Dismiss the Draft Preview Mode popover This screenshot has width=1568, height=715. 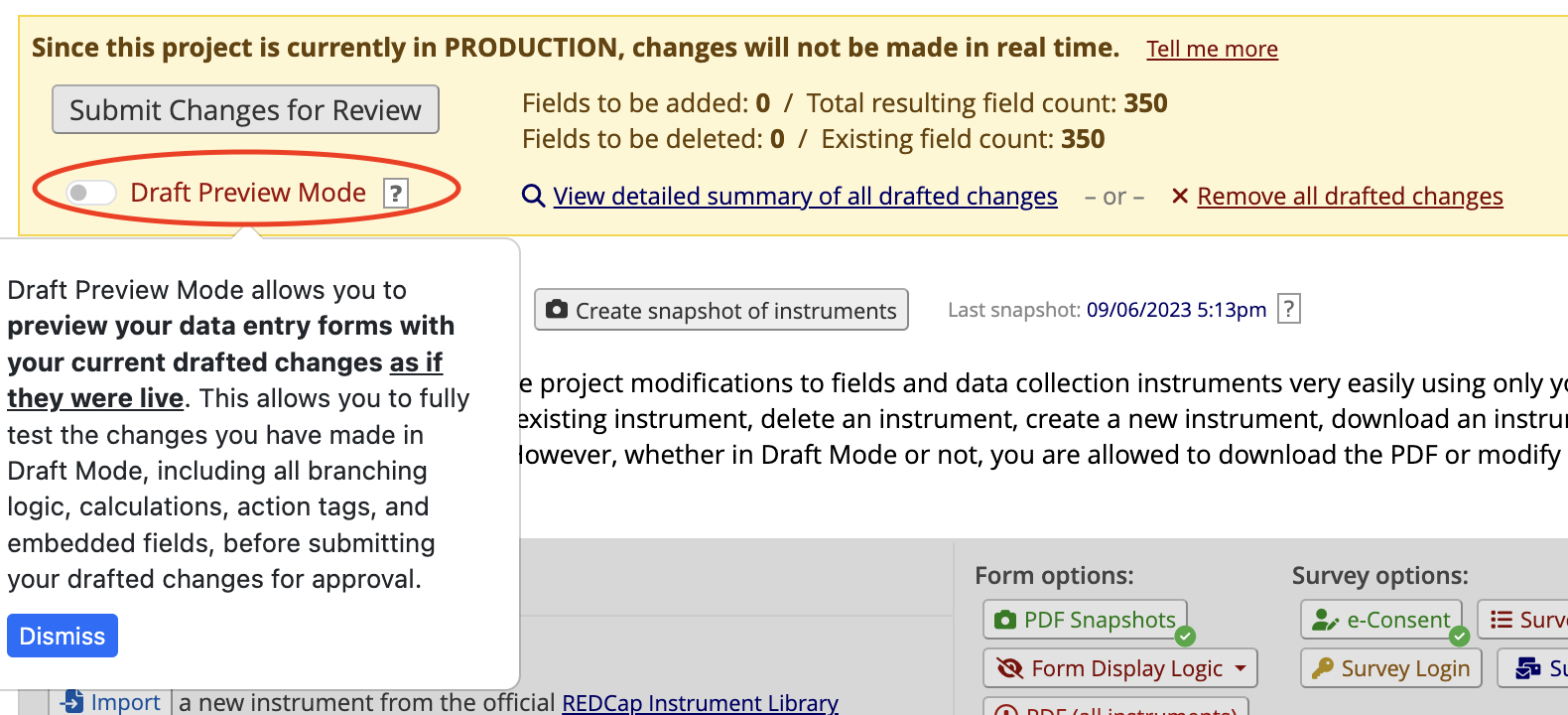[x=63, y=636]
